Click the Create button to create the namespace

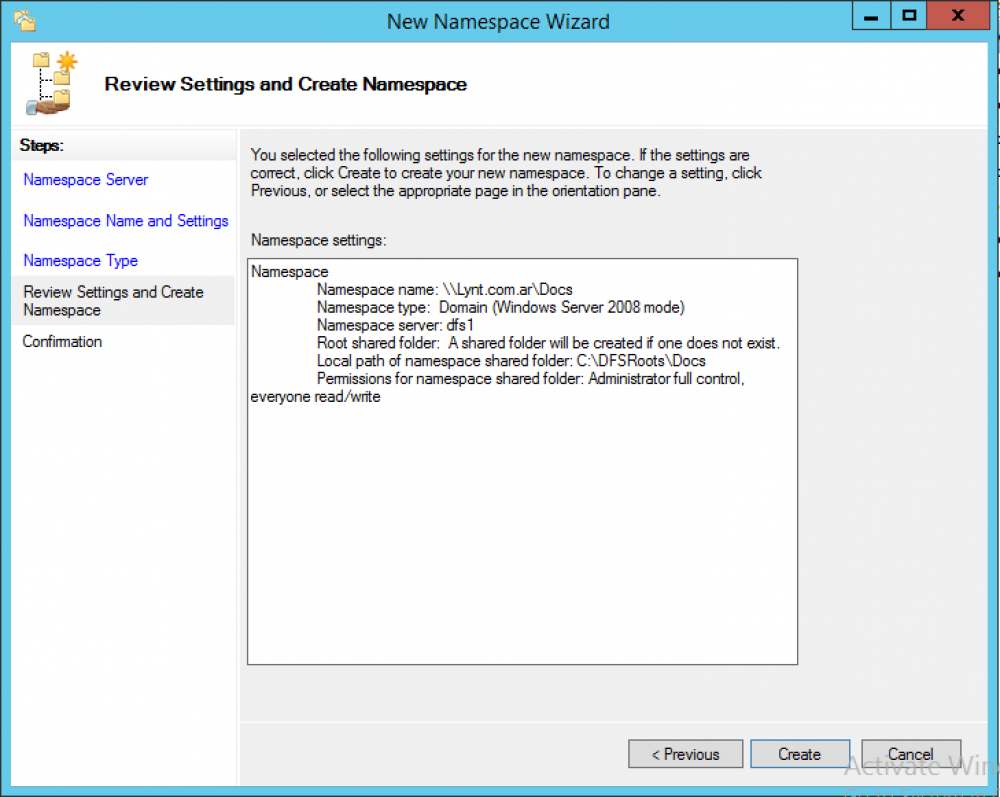tap(799, 754)
